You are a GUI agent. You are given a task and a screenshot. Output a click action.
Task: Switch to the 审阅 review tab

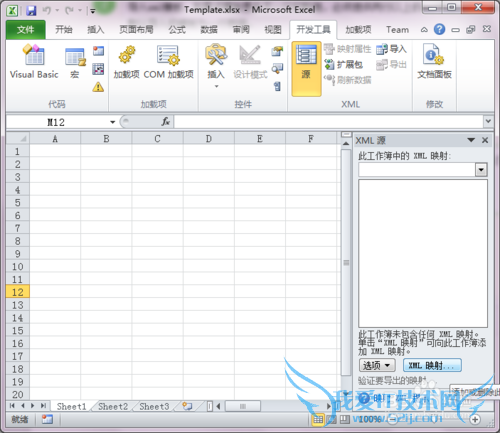[241, 30]
